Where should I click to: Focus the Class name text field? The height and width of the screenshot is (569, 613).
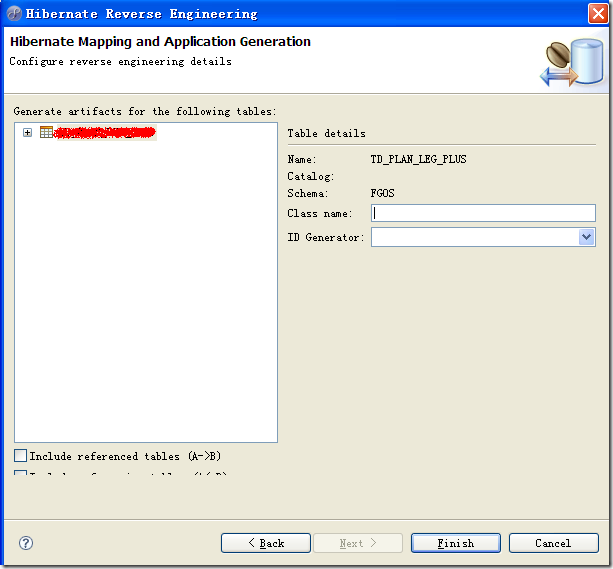483,213
